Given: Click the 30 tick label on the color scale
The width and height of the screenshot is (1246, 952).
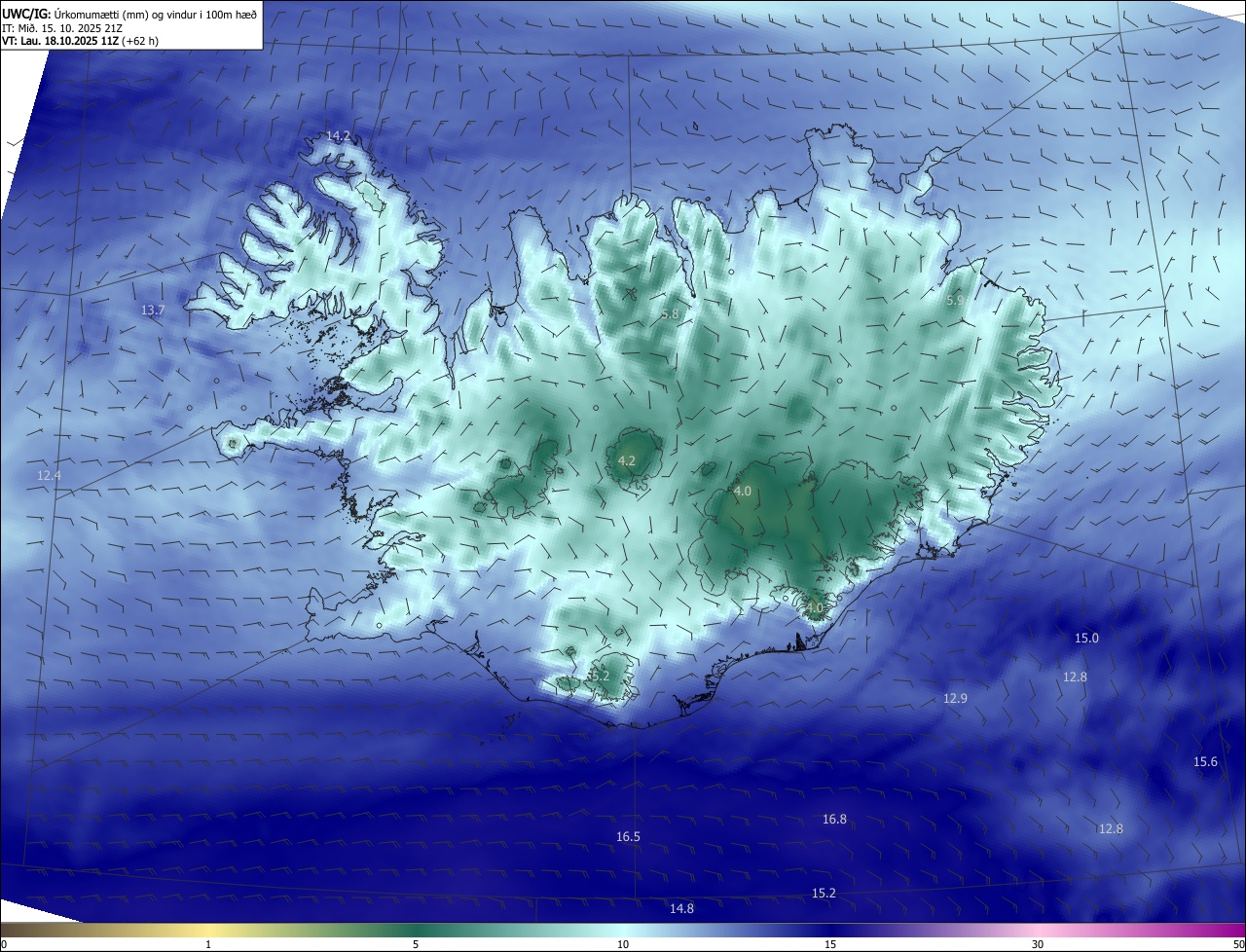Looking at the screenshot, I should point(1038,944).
